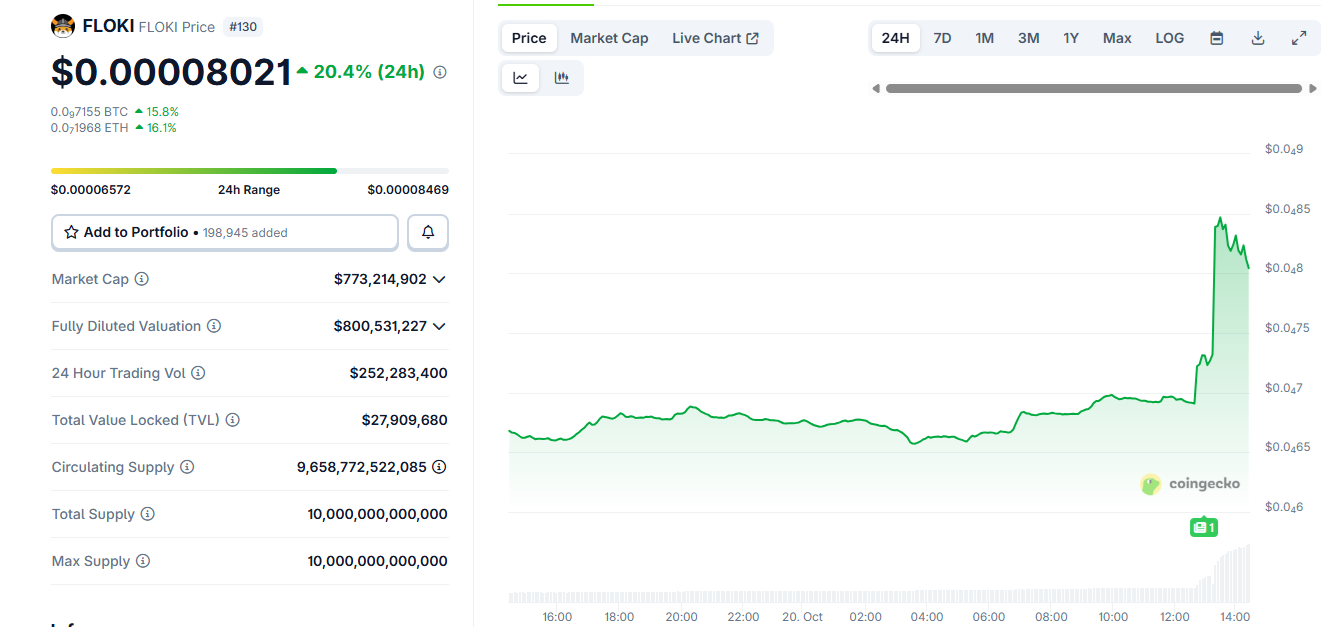
Task: Select the line chart view icon
Action: (x=521, y=78)
